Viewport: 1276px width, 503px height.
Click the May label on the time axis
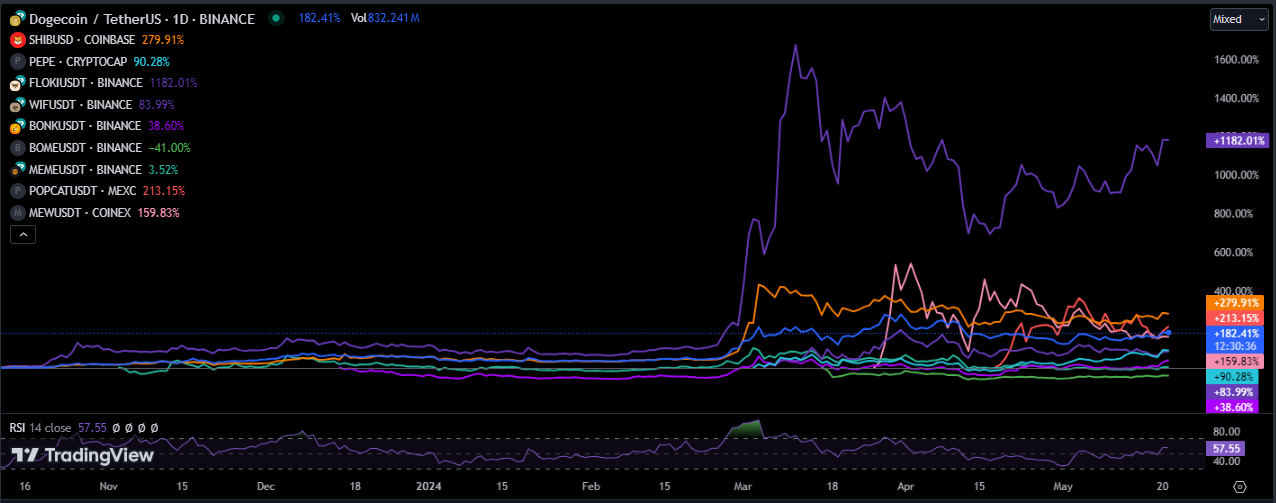tap(1064, 486)
